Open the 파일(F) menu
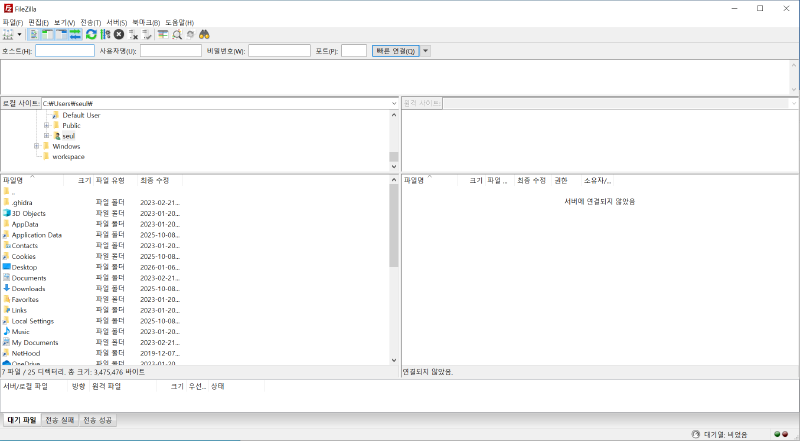Screen dimensions: 800x441 [x=12, y=22]
